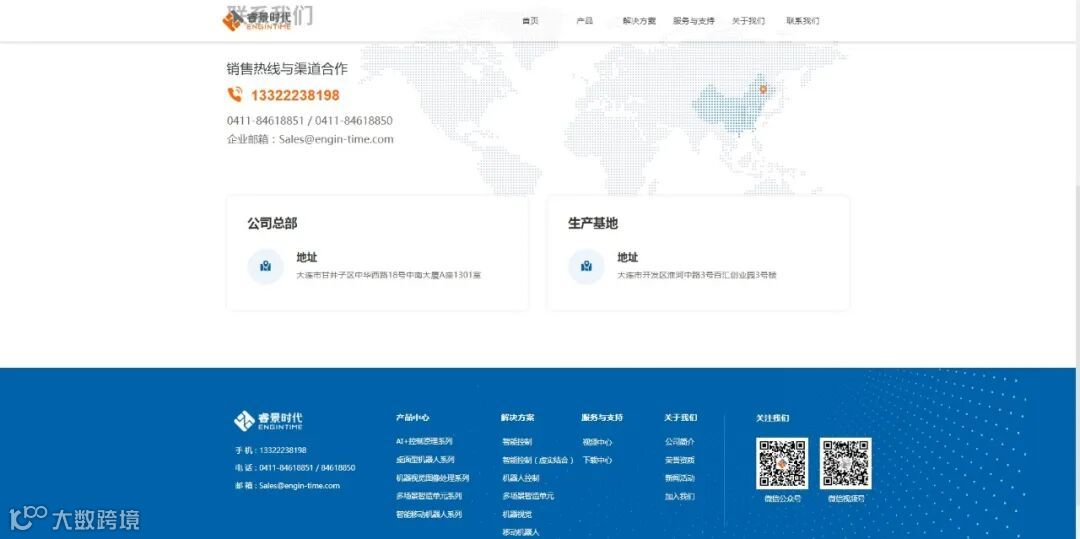Image resolution: width=1080 pixels, height=539 pixels.
Task: Click the footer 产品中心 heading
Action: tap(413, 418)
